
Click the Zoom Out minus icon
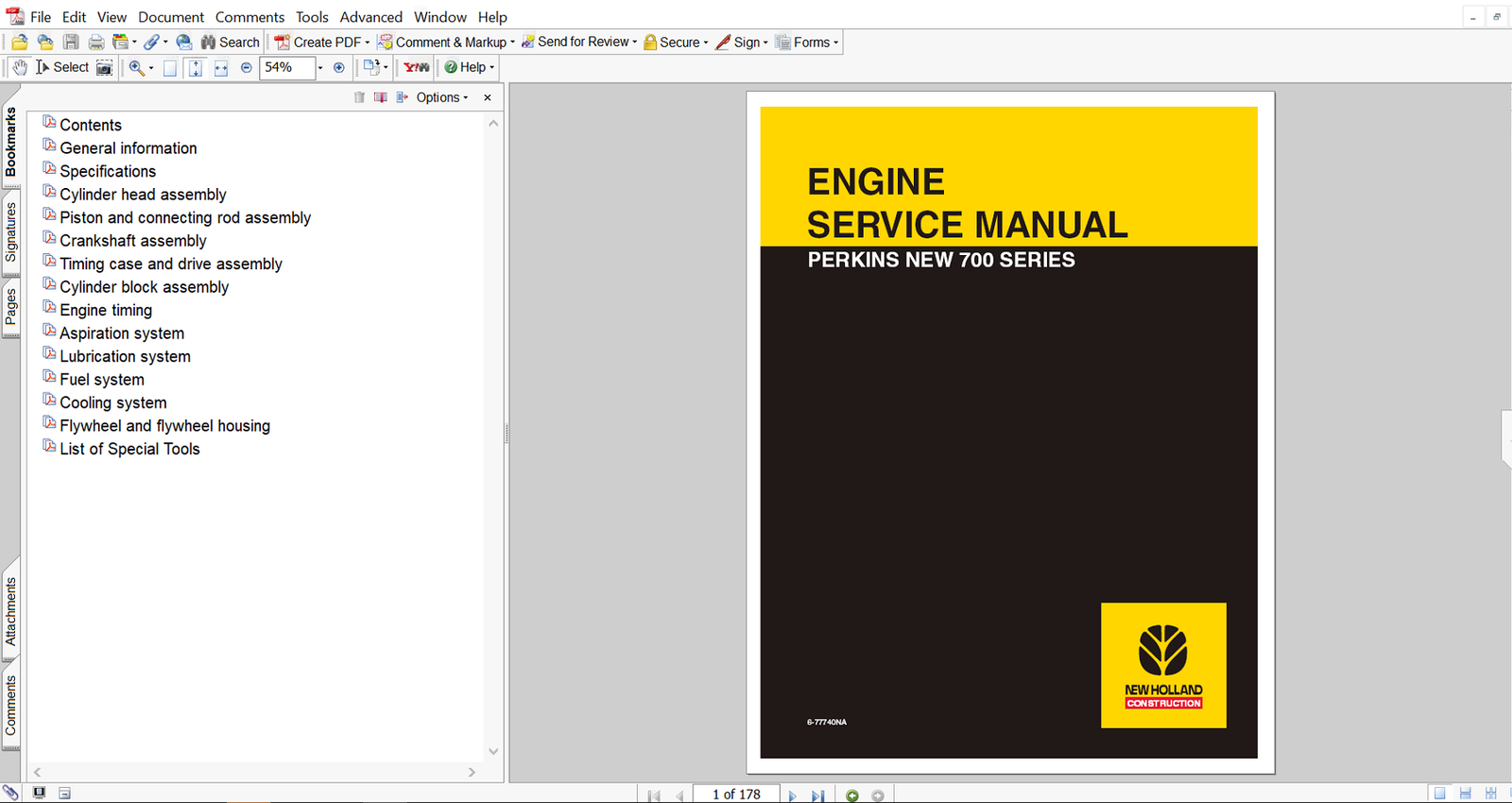tap(247, 68)
